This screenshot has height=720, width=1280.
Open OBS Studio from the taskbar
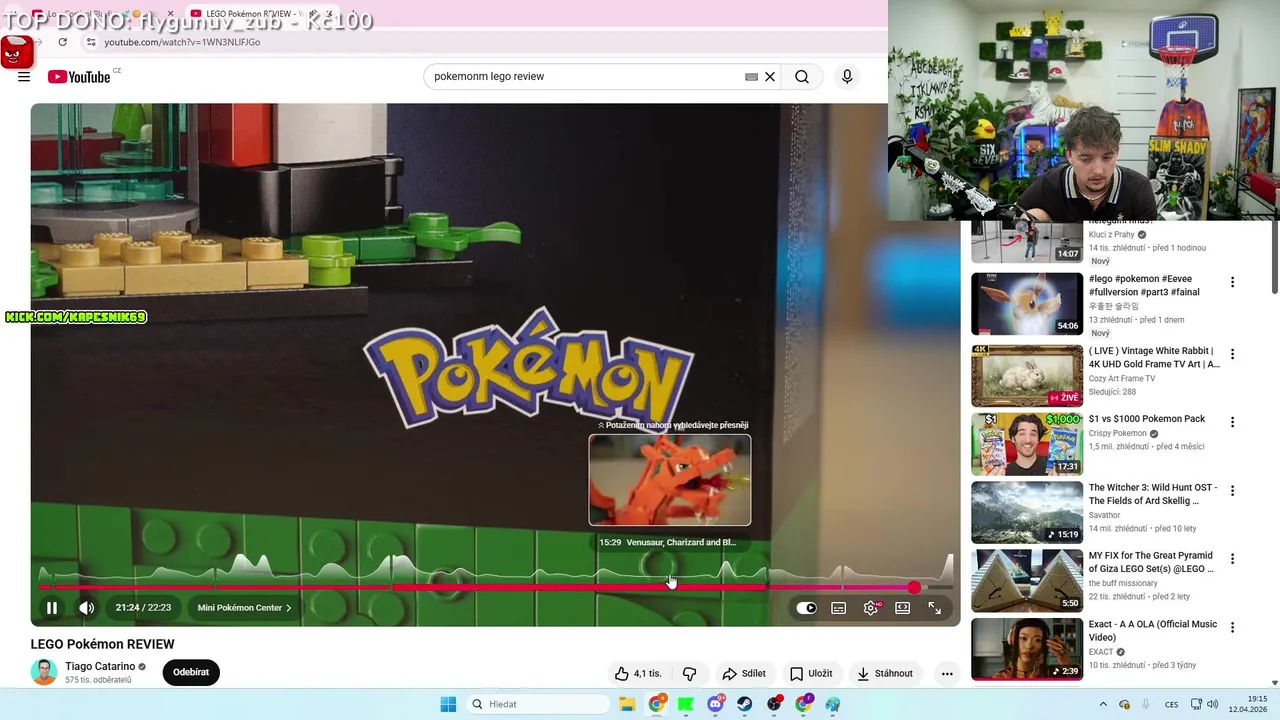[774, 704]
